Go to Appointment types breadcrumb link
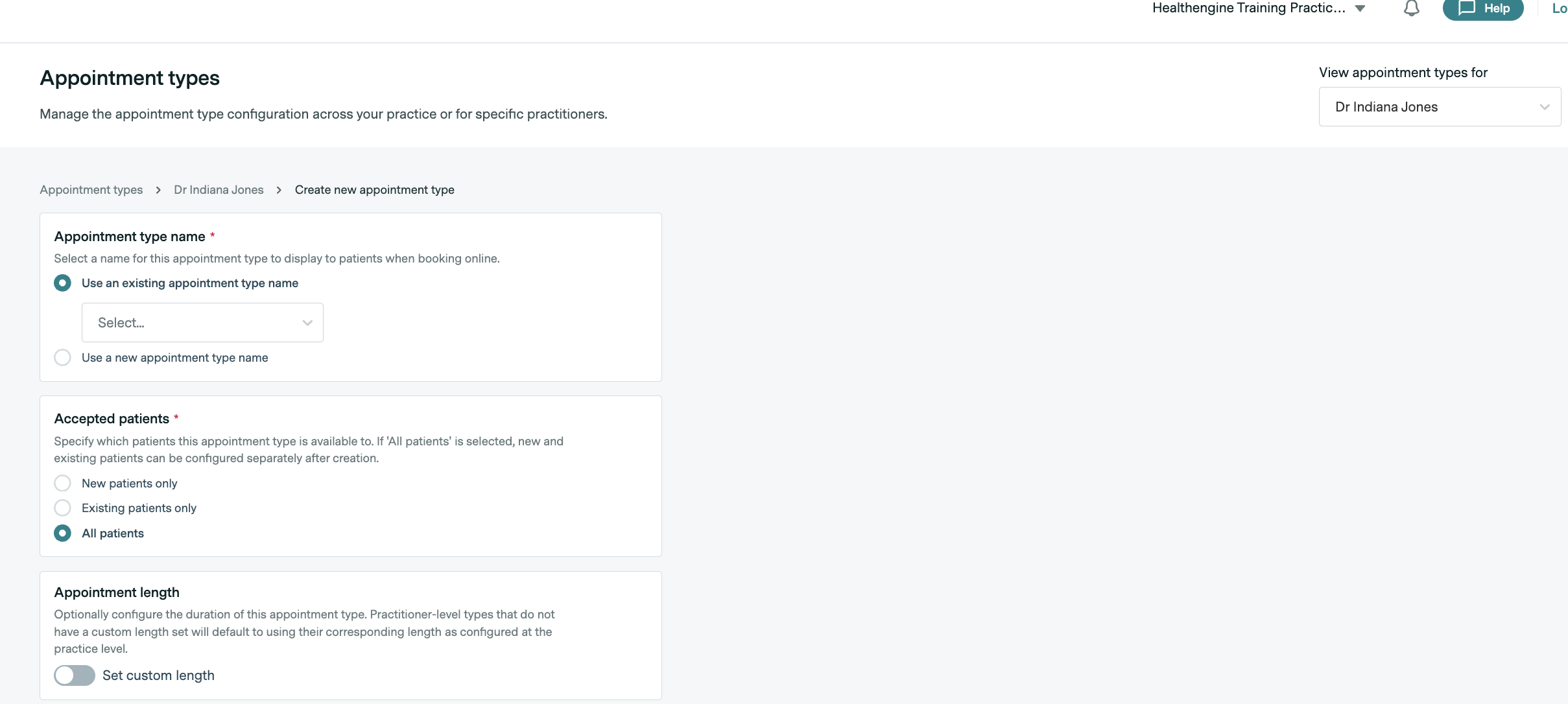Screen dimensions: 1568x704 [x=91, y=190]
